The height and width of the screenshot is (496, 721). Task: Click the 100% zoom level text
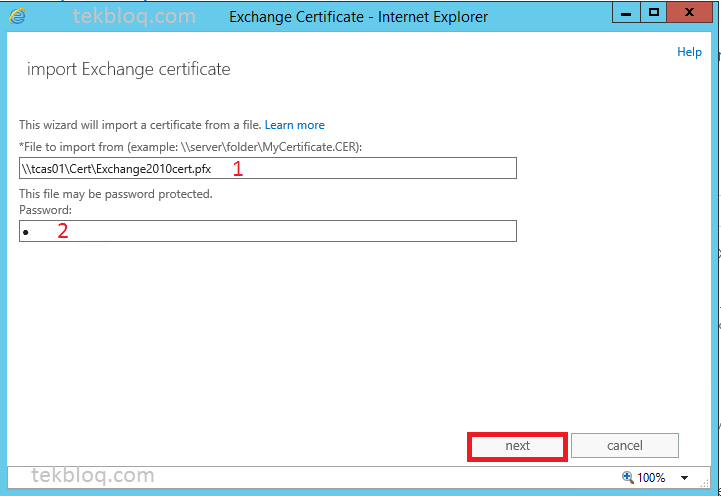651,478
